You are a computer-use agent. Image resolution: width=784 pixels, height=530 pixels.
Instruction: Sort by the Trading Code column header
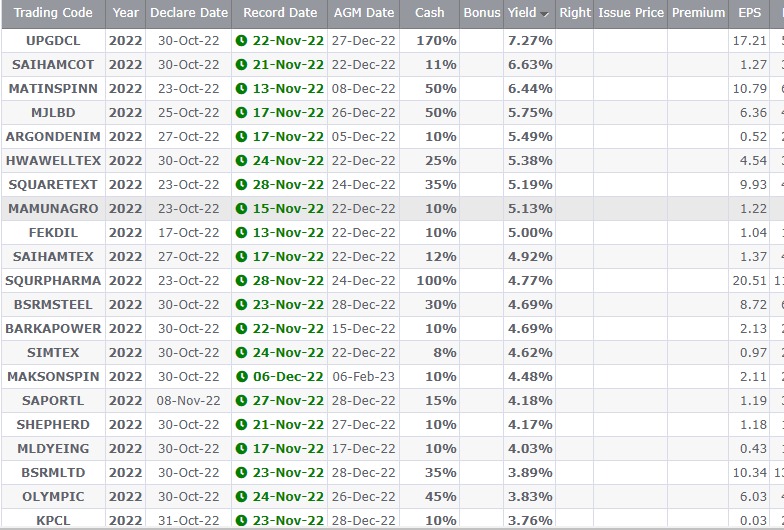click(x=54, y=13)
